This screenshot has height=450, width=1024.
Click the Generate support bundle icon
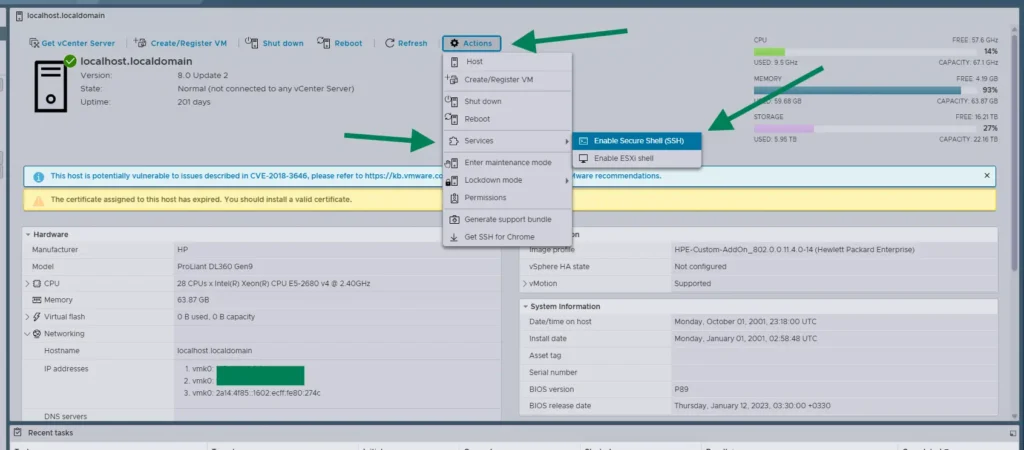[x=454, y=219]
